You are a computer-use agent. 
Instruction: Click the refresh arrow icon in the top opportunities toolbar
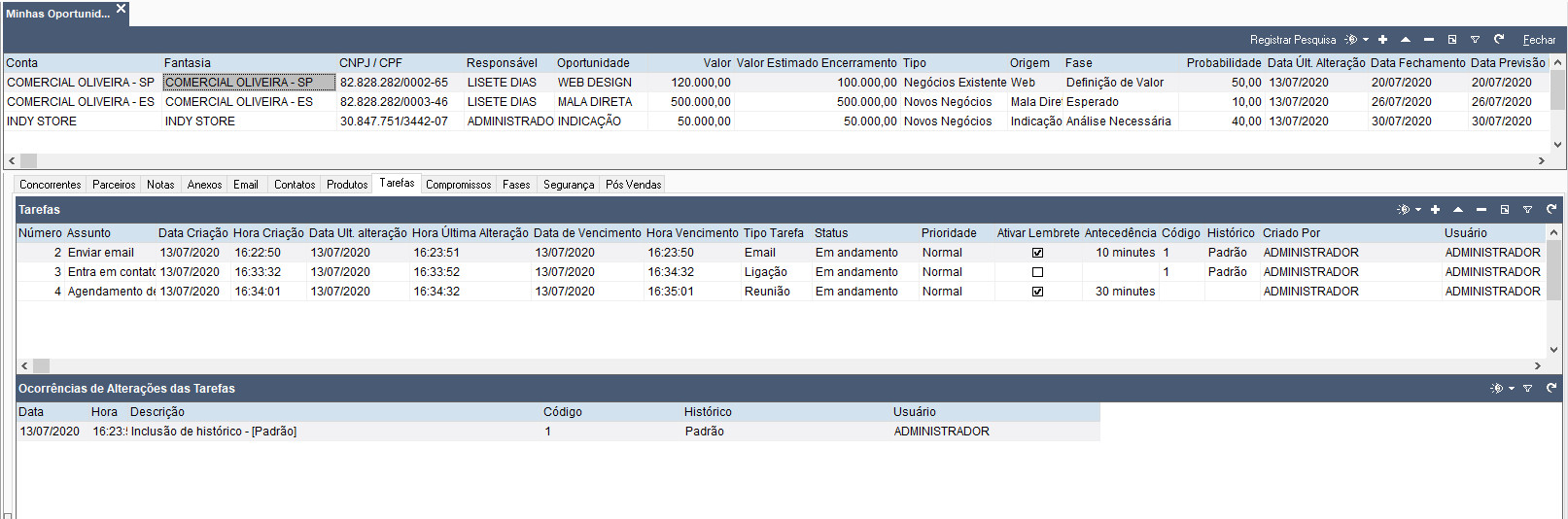coord(1499,40)
